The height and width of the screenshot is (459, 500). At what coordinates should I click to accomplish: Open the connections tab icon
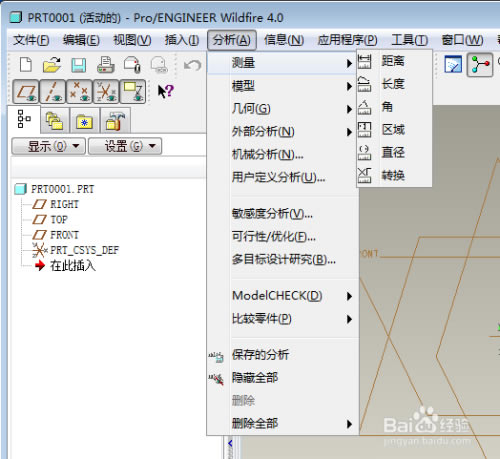click(115, 120)
